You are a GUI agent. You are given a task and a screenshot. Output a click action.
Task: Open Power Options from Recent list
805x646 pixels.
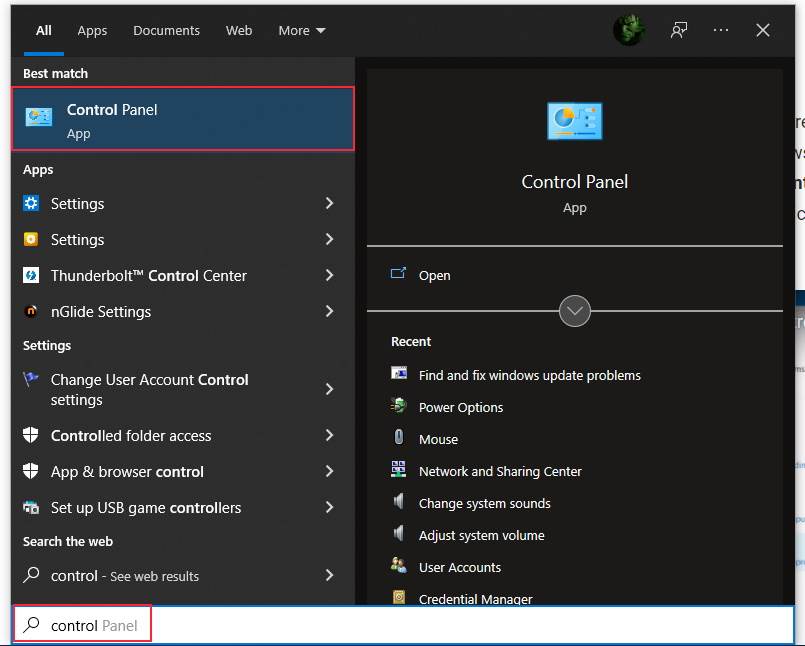460,407
